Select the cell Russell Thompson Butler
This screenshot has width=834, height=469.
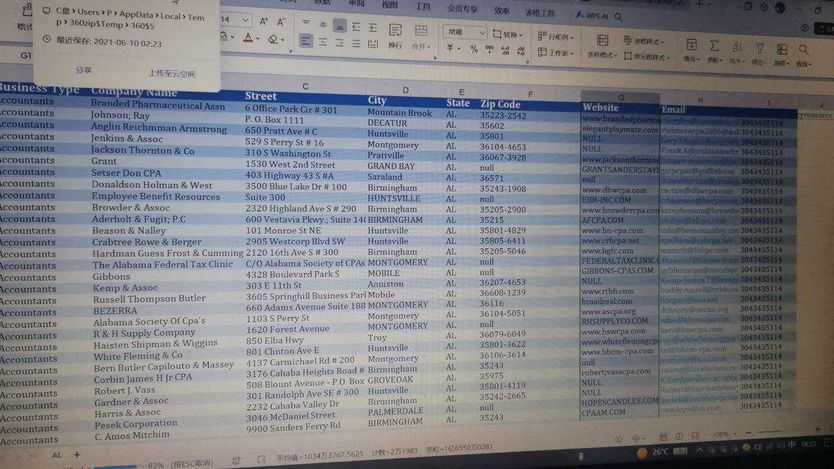tap(149, 299)
